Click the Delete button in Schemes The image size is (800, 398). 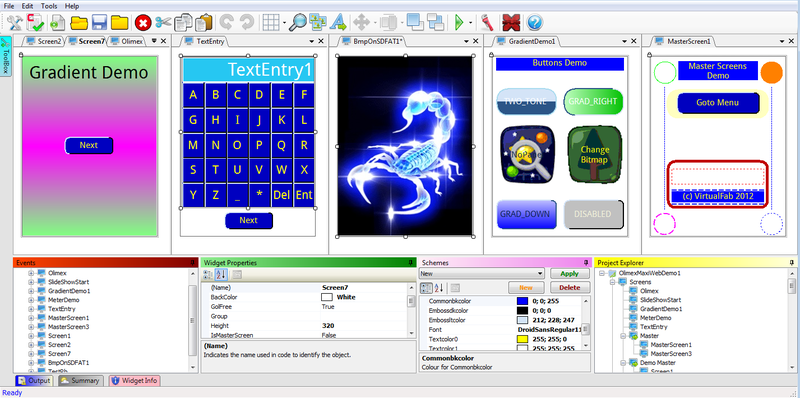pyautogui.click(x=569, y=287)
